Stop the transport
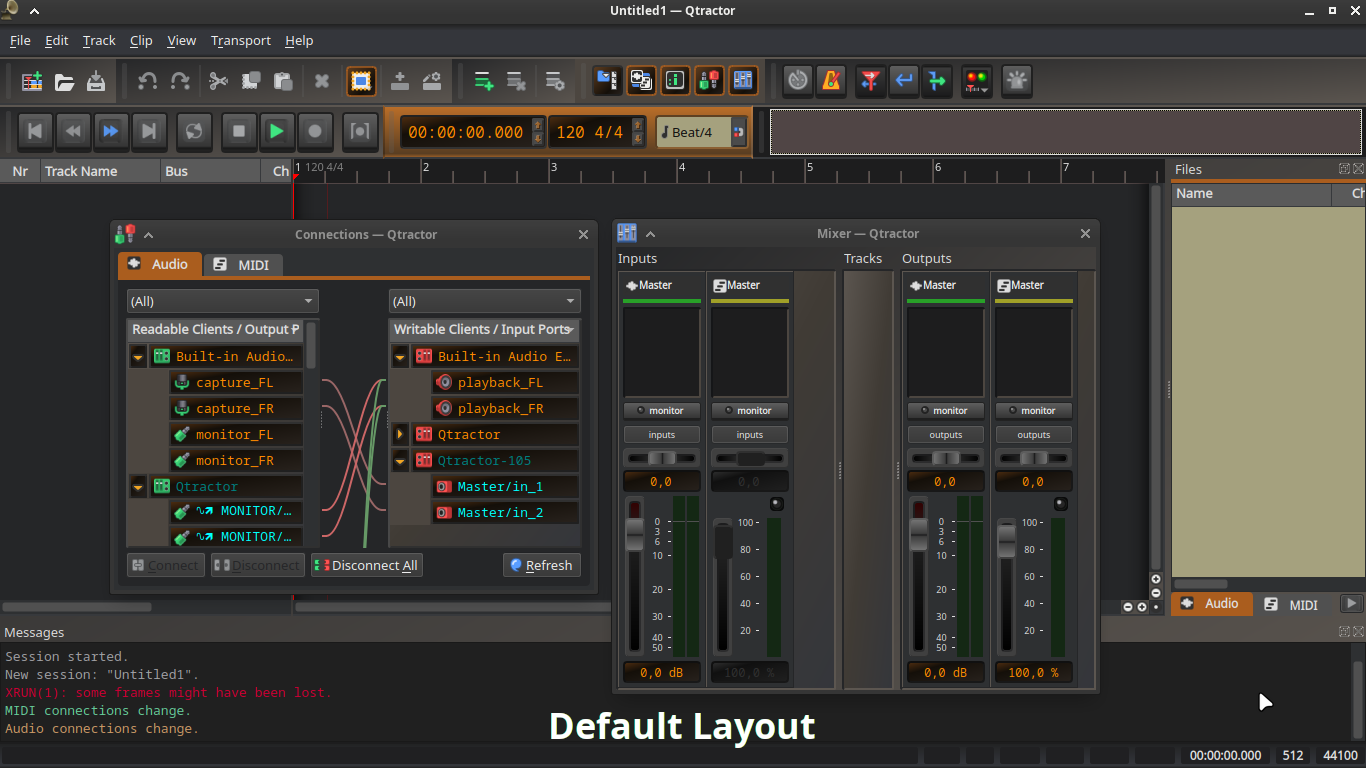 pos(239,131)
